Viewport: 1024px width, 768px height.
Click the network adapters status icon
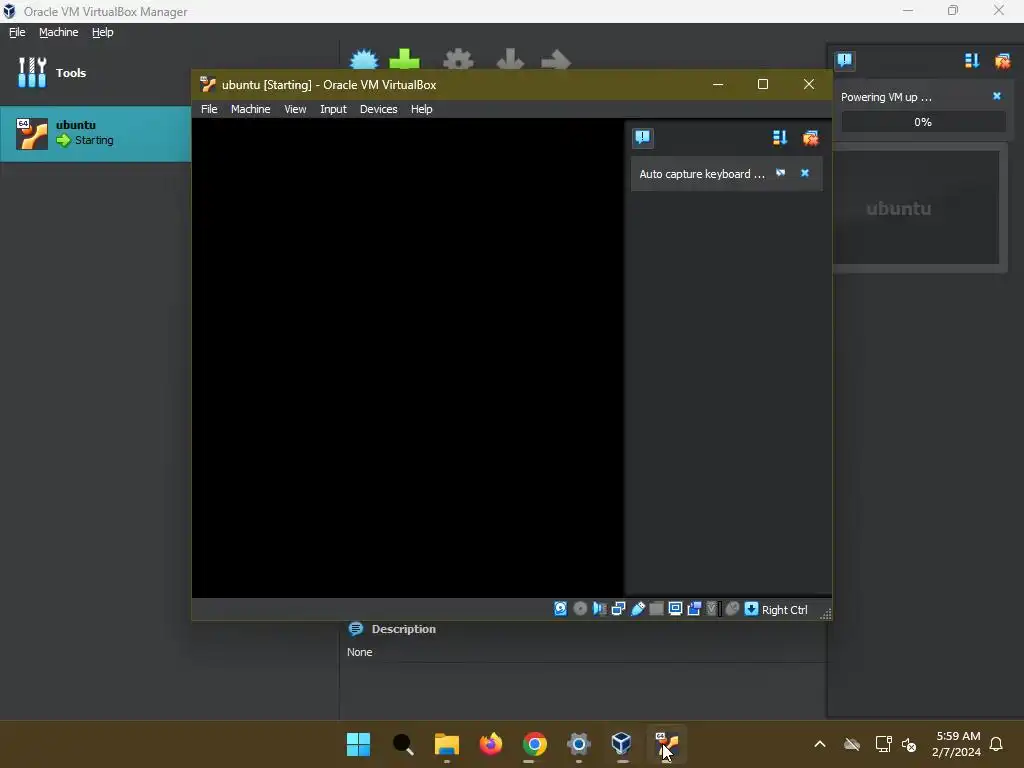(618, 609)
